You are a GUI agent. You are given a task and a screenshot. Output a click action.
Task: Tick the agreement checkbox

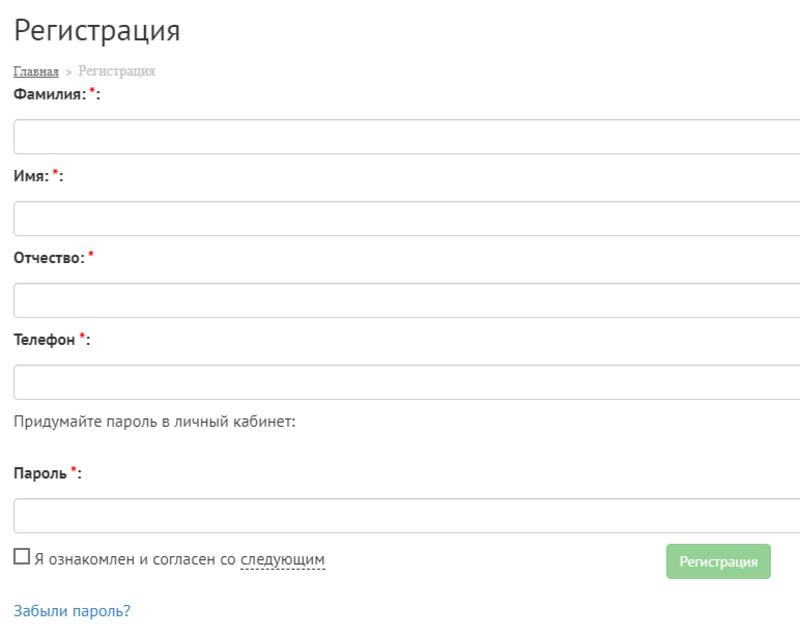point(22,557)
